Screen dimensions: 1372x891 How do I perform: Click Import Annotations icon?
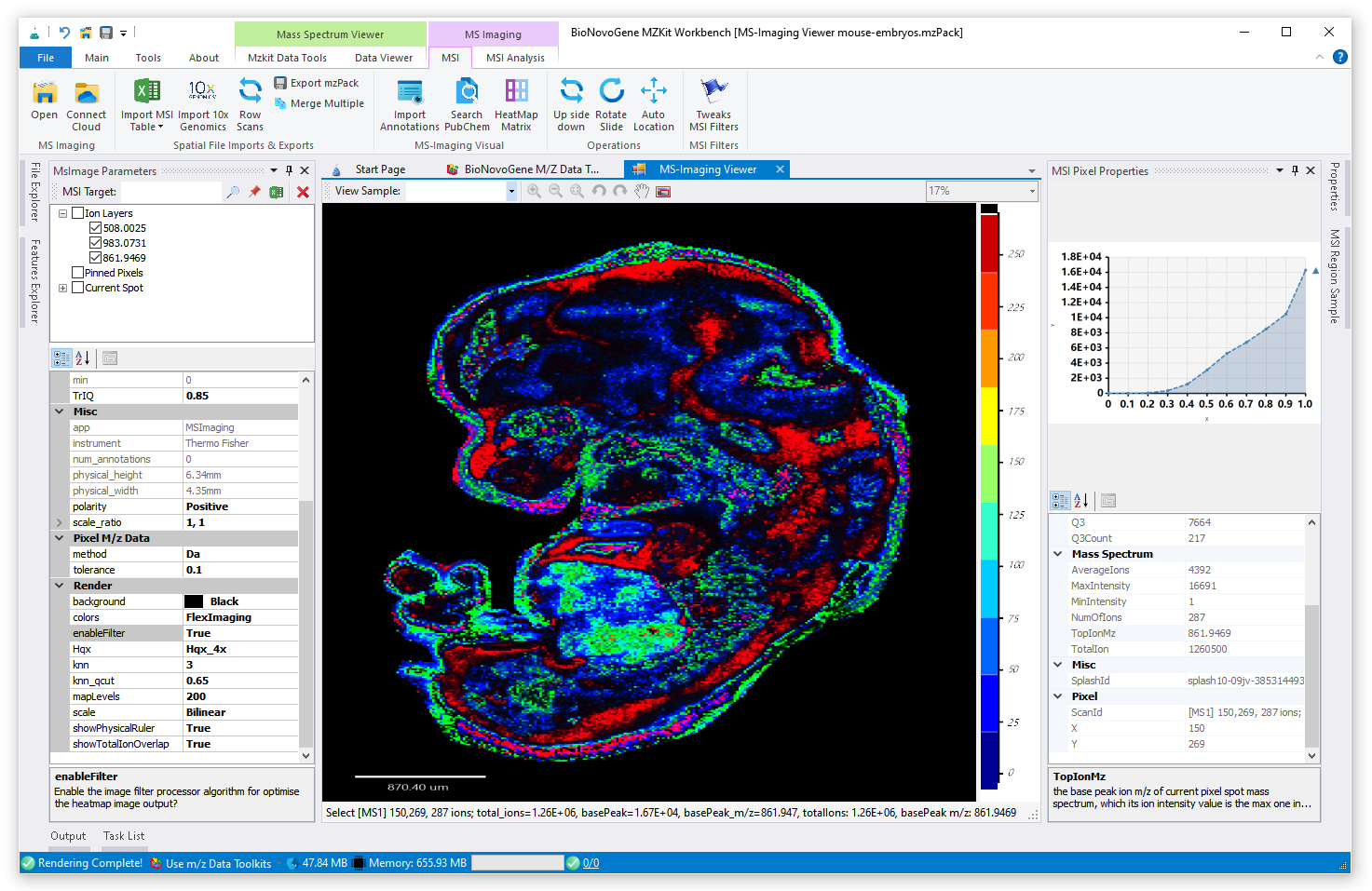point(409,91)
